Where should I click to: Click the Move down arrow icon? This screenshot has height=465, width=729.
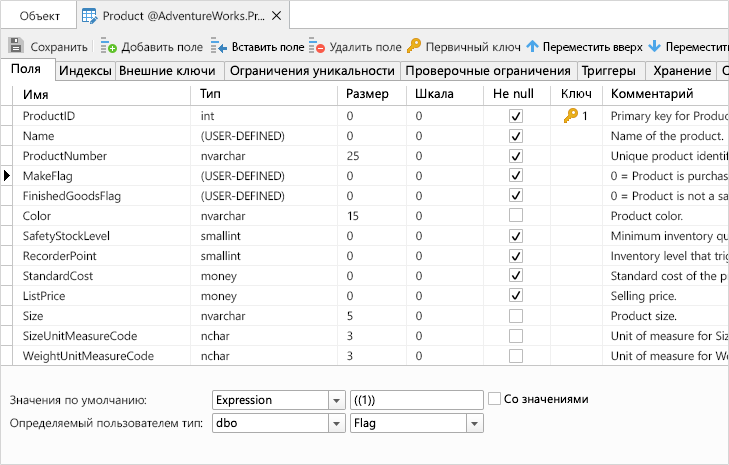[x=655, y=46]
